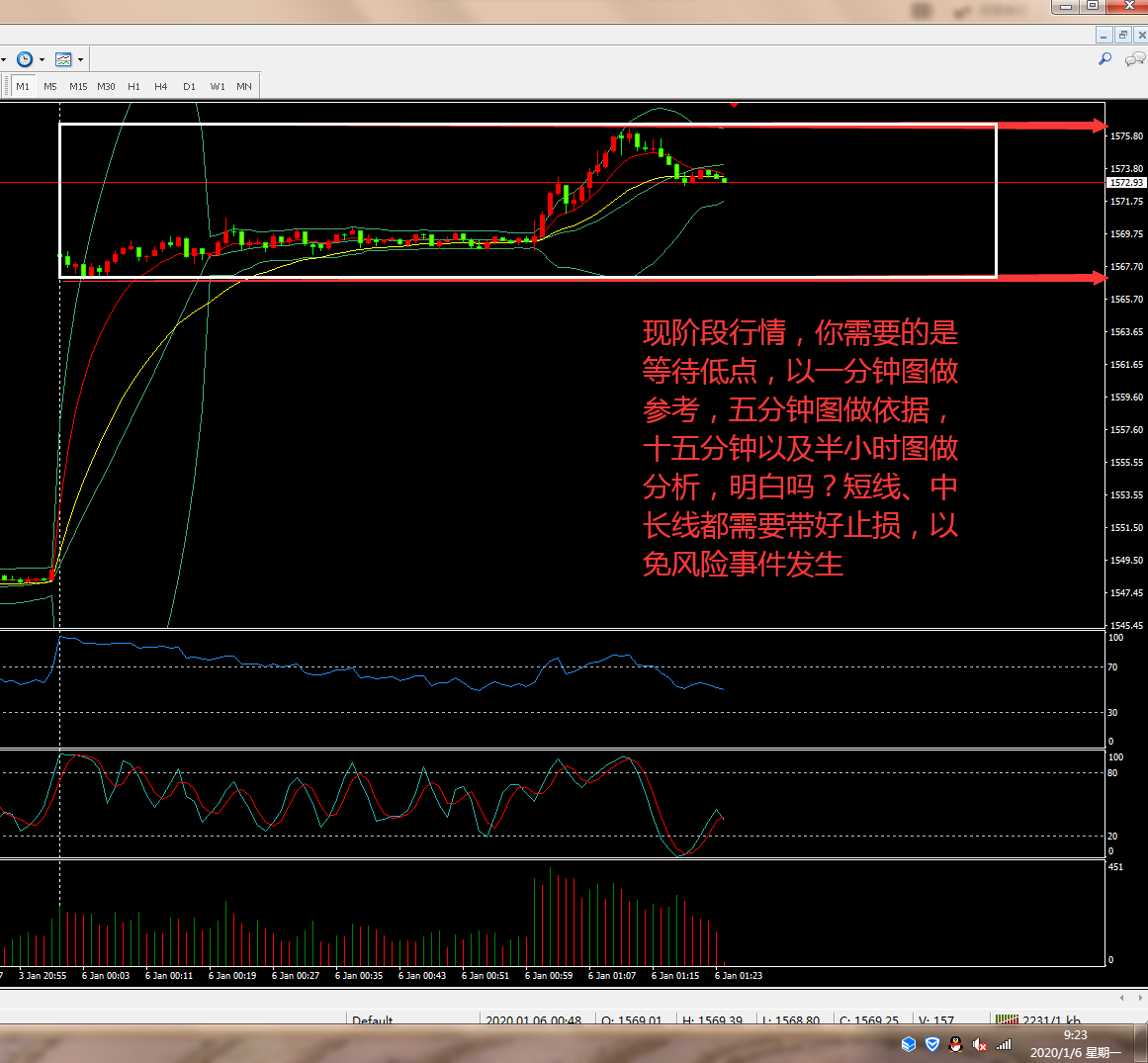
Task: Open the chat bubbles icon
Action: [1134, 59]
